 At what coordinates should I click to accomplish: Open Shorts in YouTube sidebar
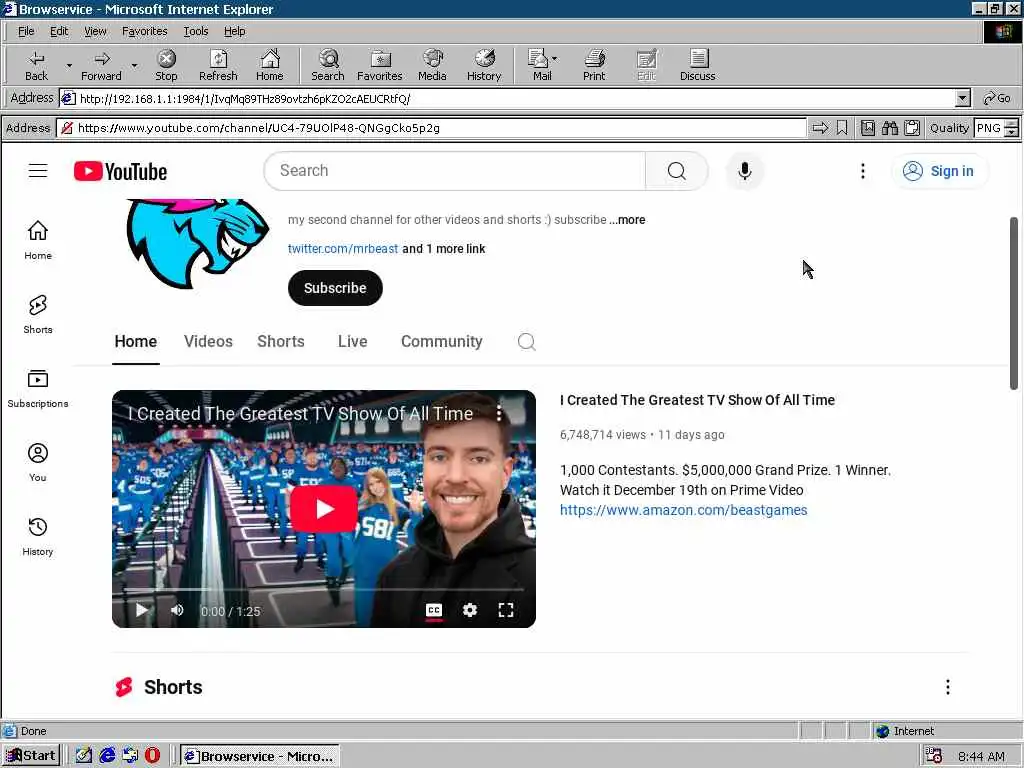(38, 314)
